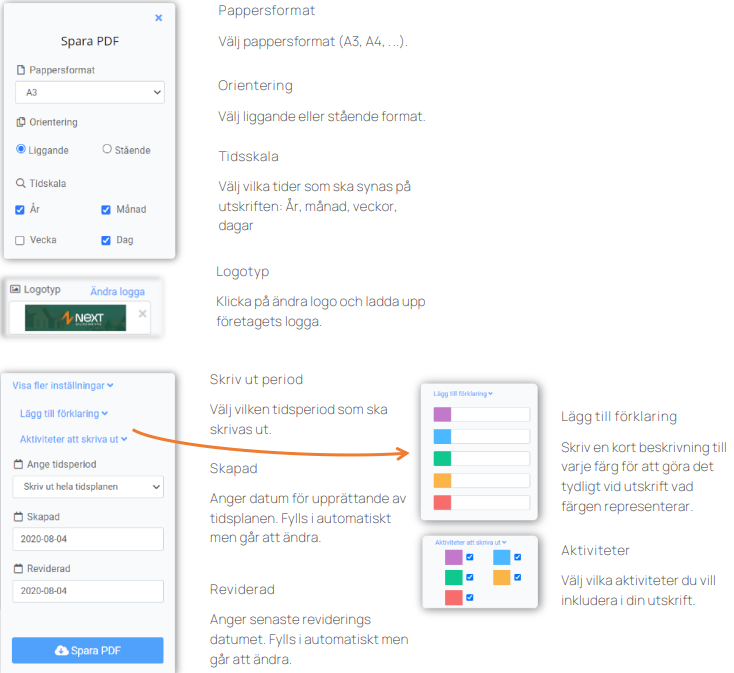
Task: Click the red legend description field
Action: tap(490, 503)
